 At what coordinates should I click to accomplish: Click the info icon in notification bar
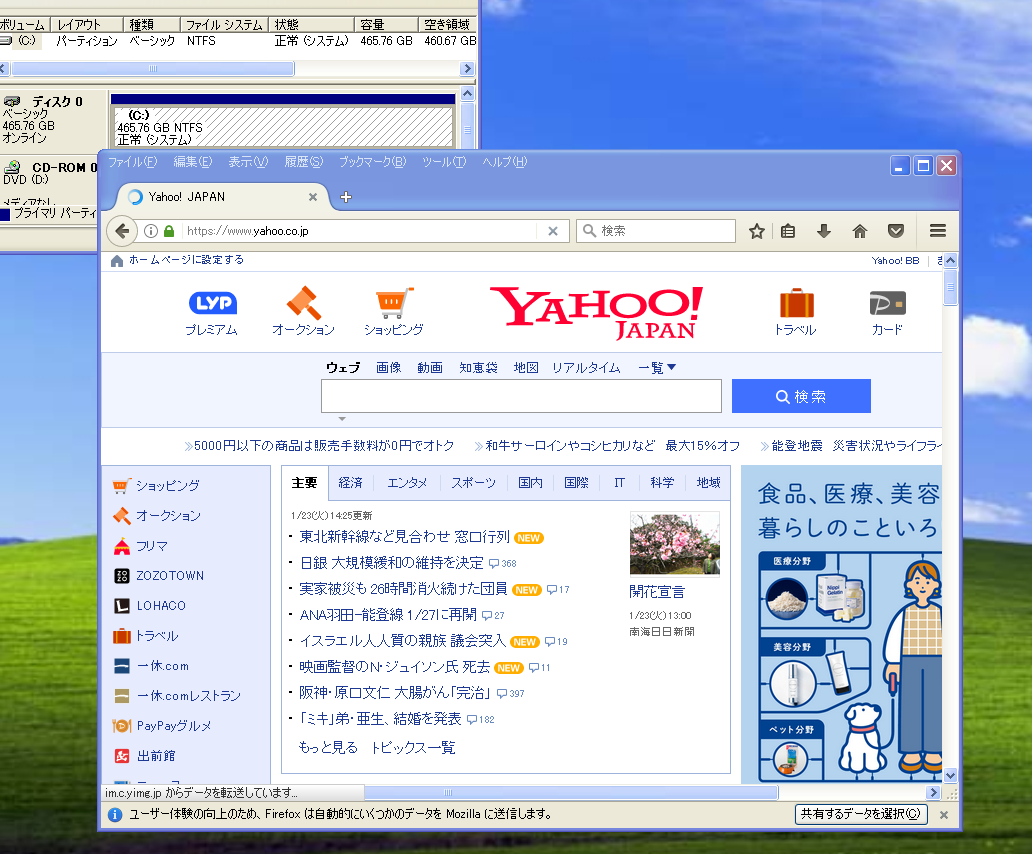pos(115,815)
